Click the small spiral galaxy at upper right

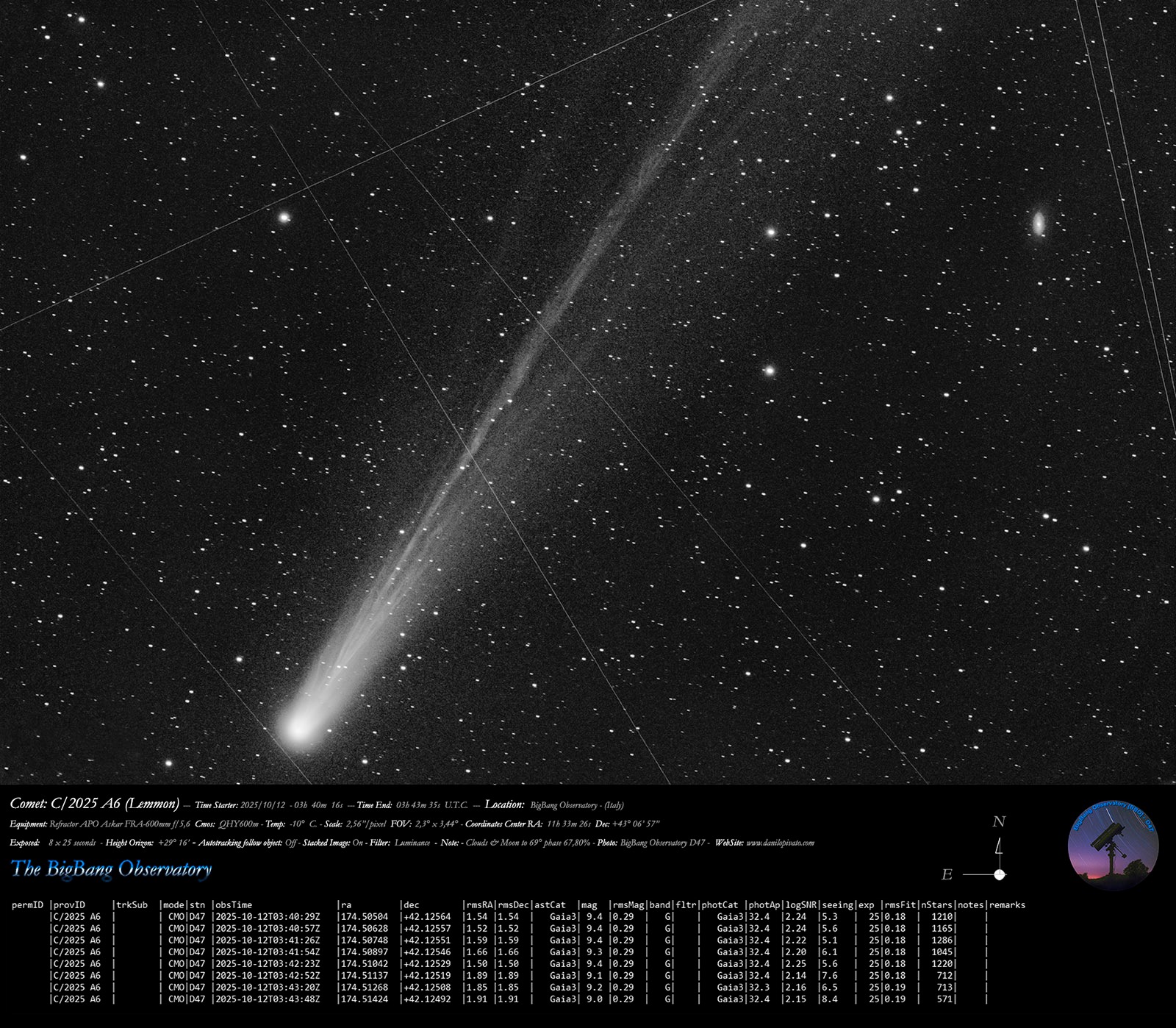click(1039, 222)
